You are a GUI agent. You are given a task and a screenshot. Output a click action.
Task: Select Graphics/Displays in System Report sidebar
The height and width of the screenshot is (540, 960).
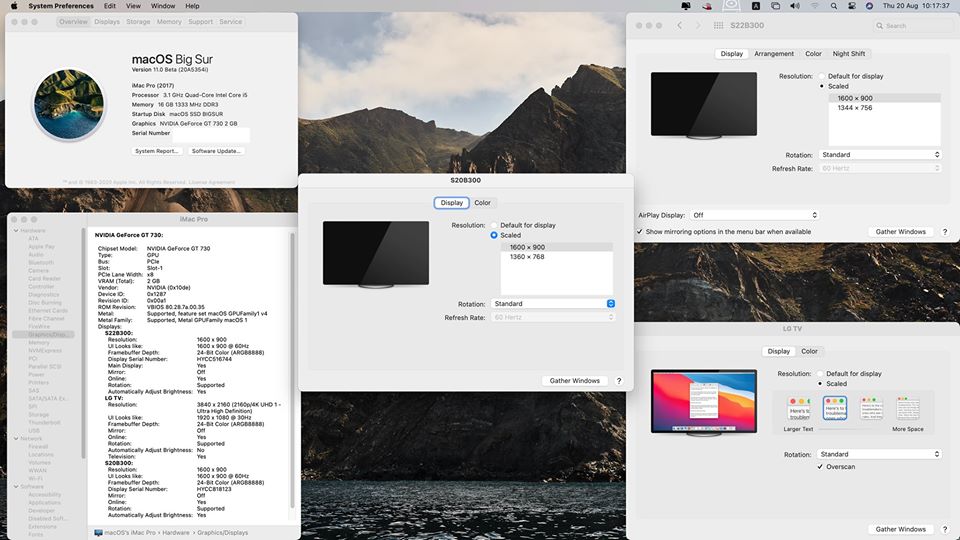coord(43,335)
